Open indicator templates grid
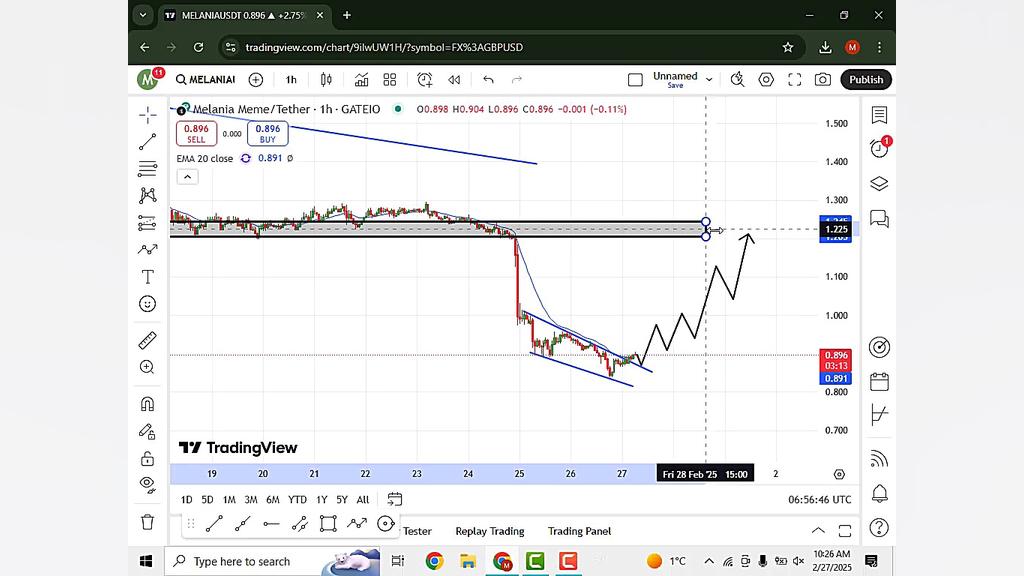Viewport: 1024px width, 576px height. pyautogui.click(x=390, y=80)
